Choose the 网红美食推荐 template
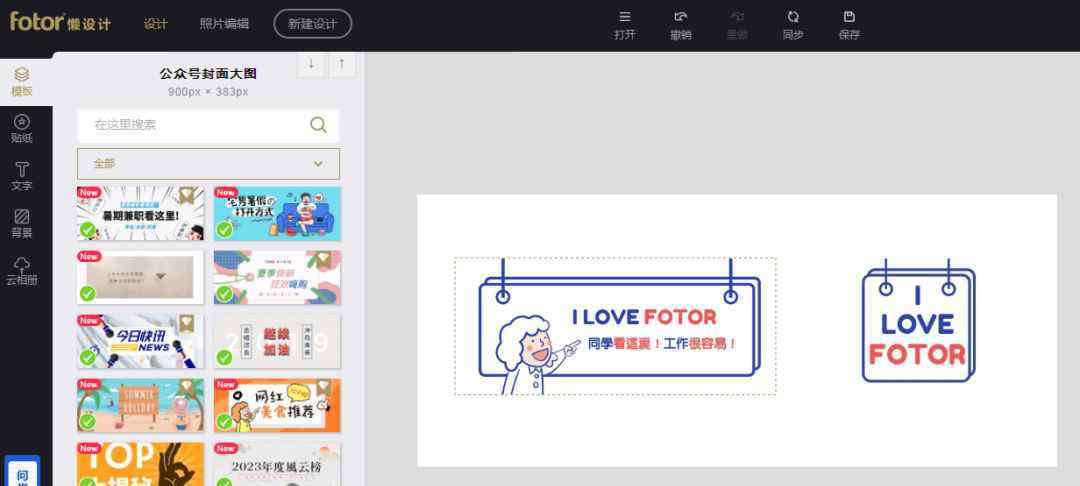Screen dimensions: 1080x486 [x=278, y=405]
